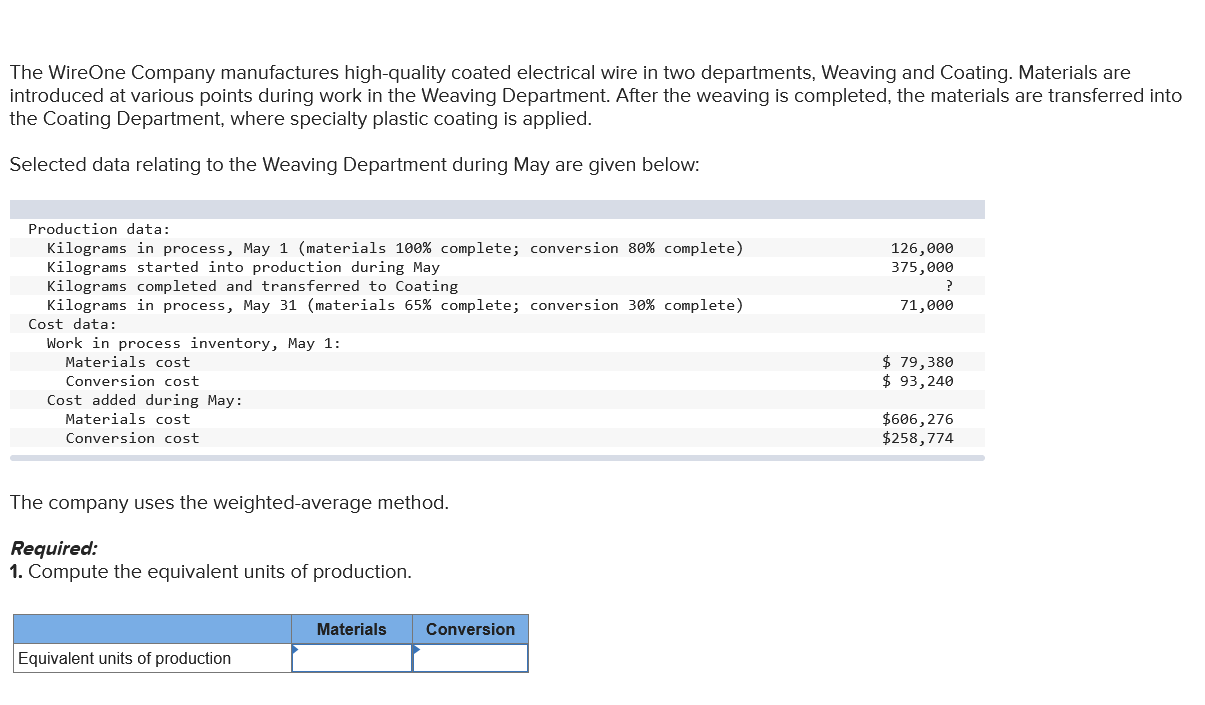Click the Compute the equivalent units instruction
The image size is (1205, 705).
click(210, 572)
